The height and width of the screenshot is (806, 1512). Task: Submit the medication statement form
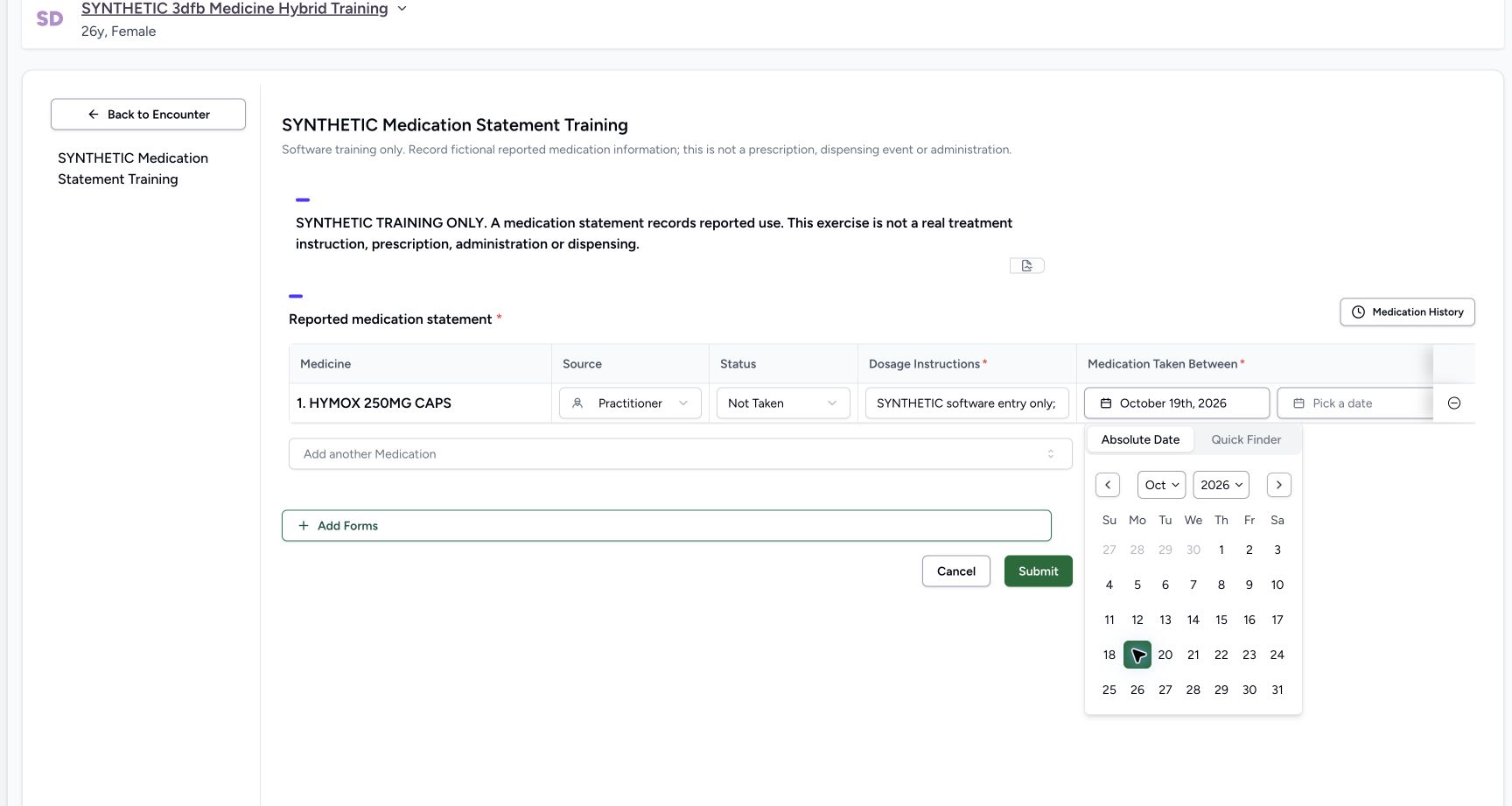click(1039, 571)
